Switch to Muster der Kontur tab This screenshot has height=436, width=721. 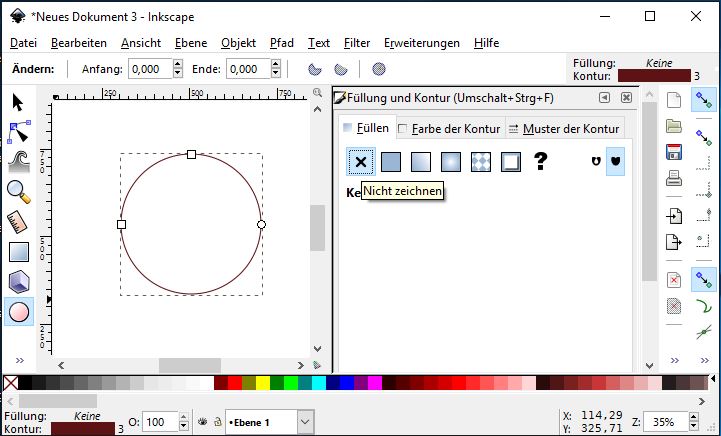[564, 129]
